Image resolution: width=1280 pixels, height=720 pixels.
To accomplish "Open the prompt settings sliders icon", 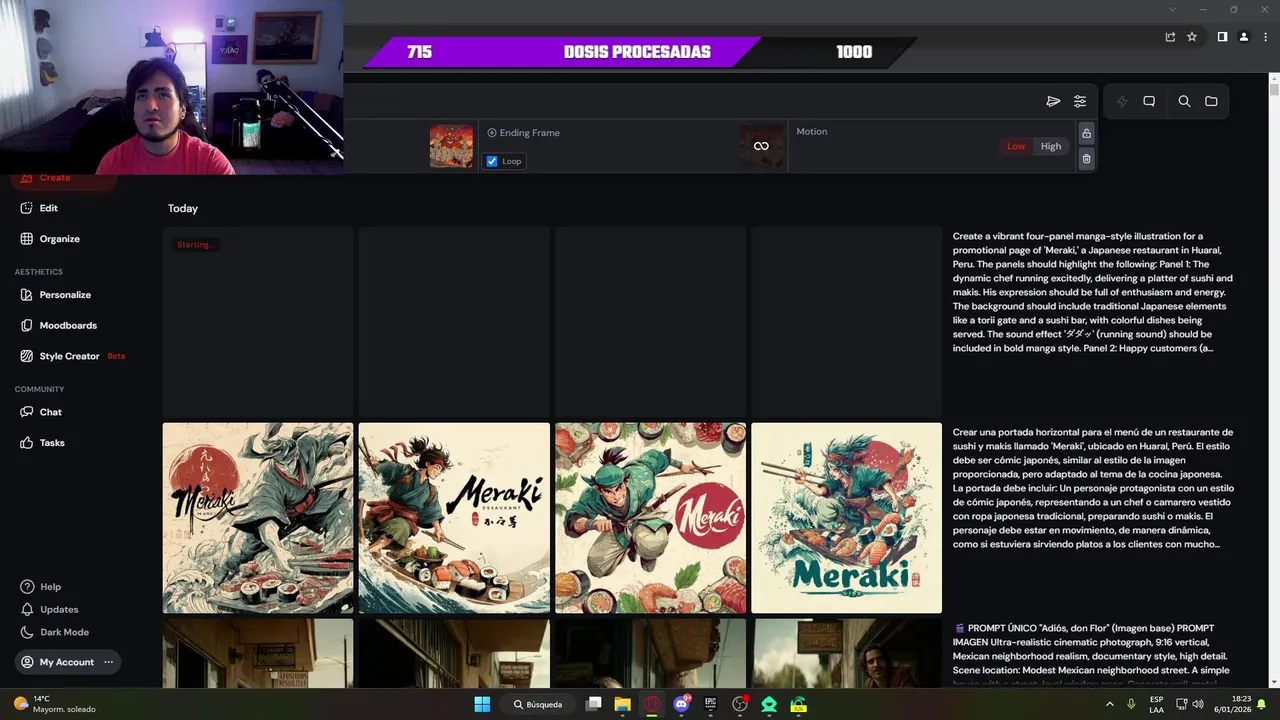I will [1080, 101].
